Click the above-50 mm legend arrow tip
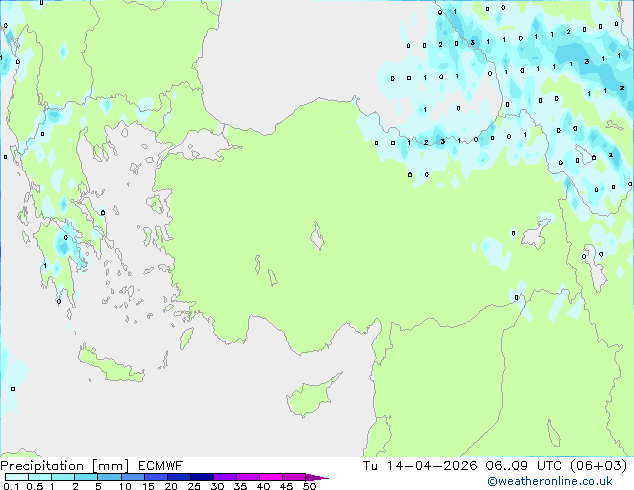 317,477
